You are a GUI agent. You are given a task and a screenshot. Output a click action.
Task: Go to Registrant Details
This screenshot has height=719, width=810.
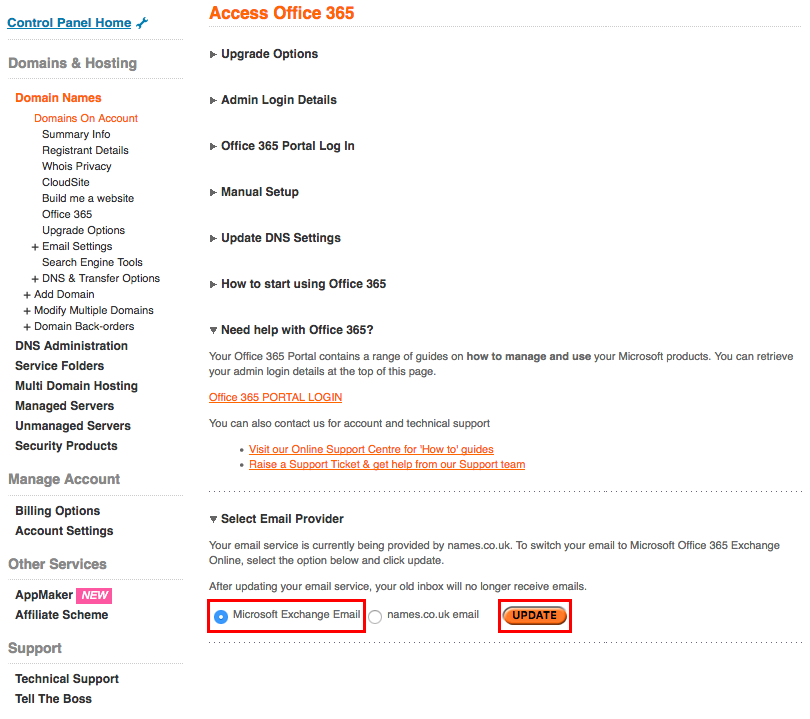click(x=85, y=150)
